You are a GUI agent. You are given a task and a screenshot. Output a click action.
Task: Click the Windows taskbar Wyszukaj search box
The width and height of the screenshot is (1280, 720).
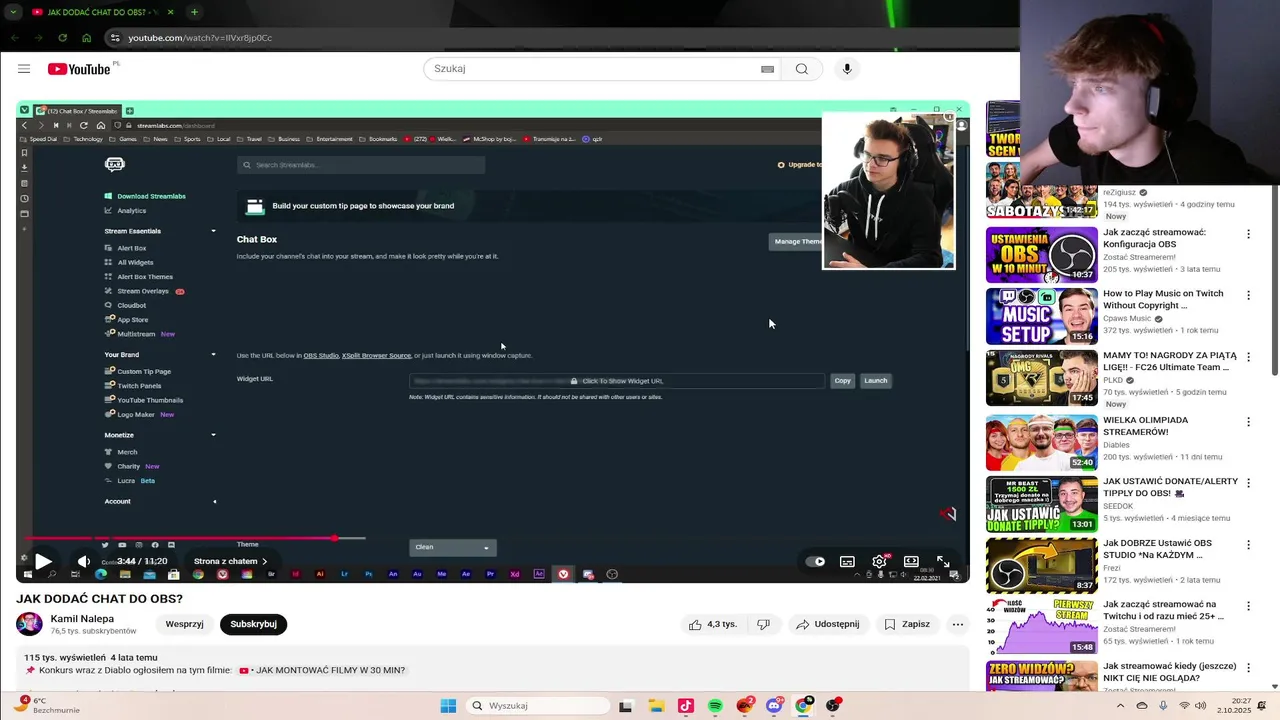click(537, 706)
